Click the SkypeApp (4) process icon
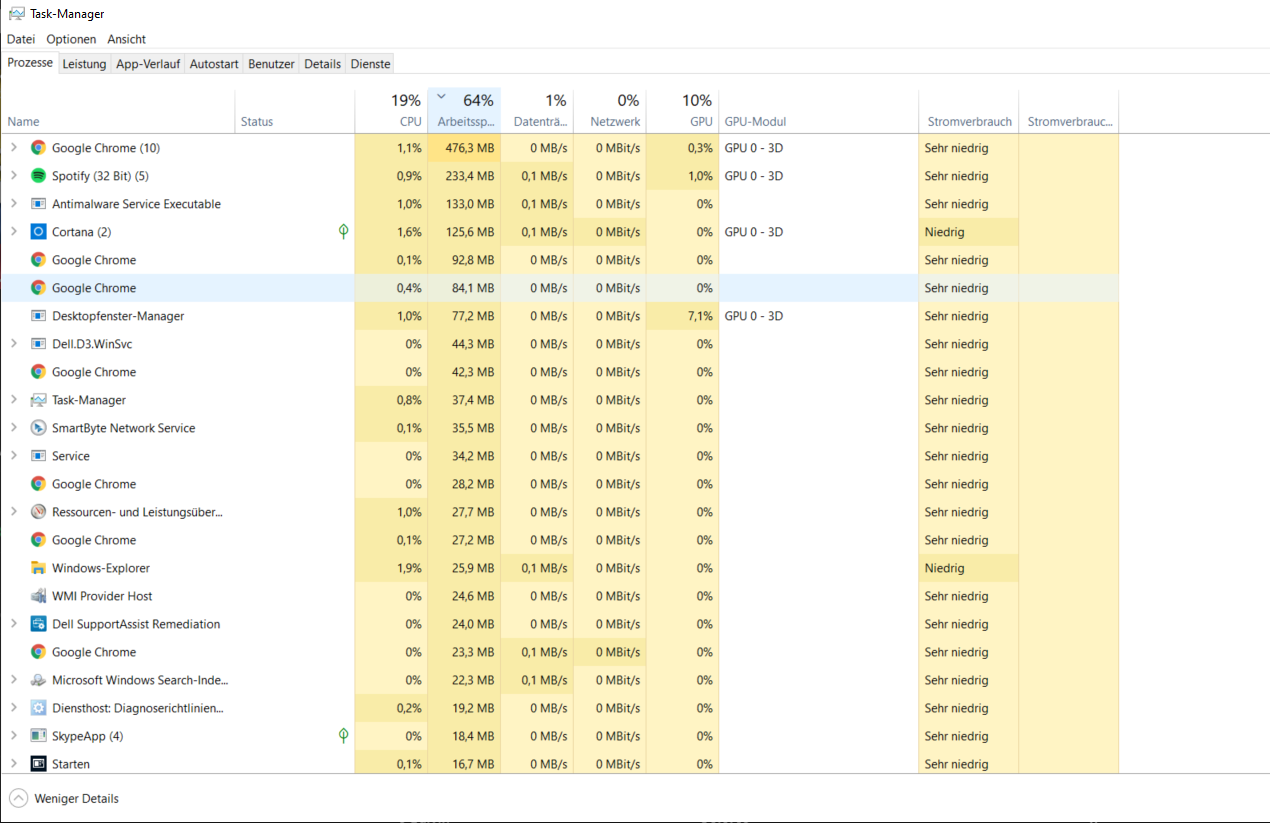This screenshot has width=1270, height=823. [38, 736]
